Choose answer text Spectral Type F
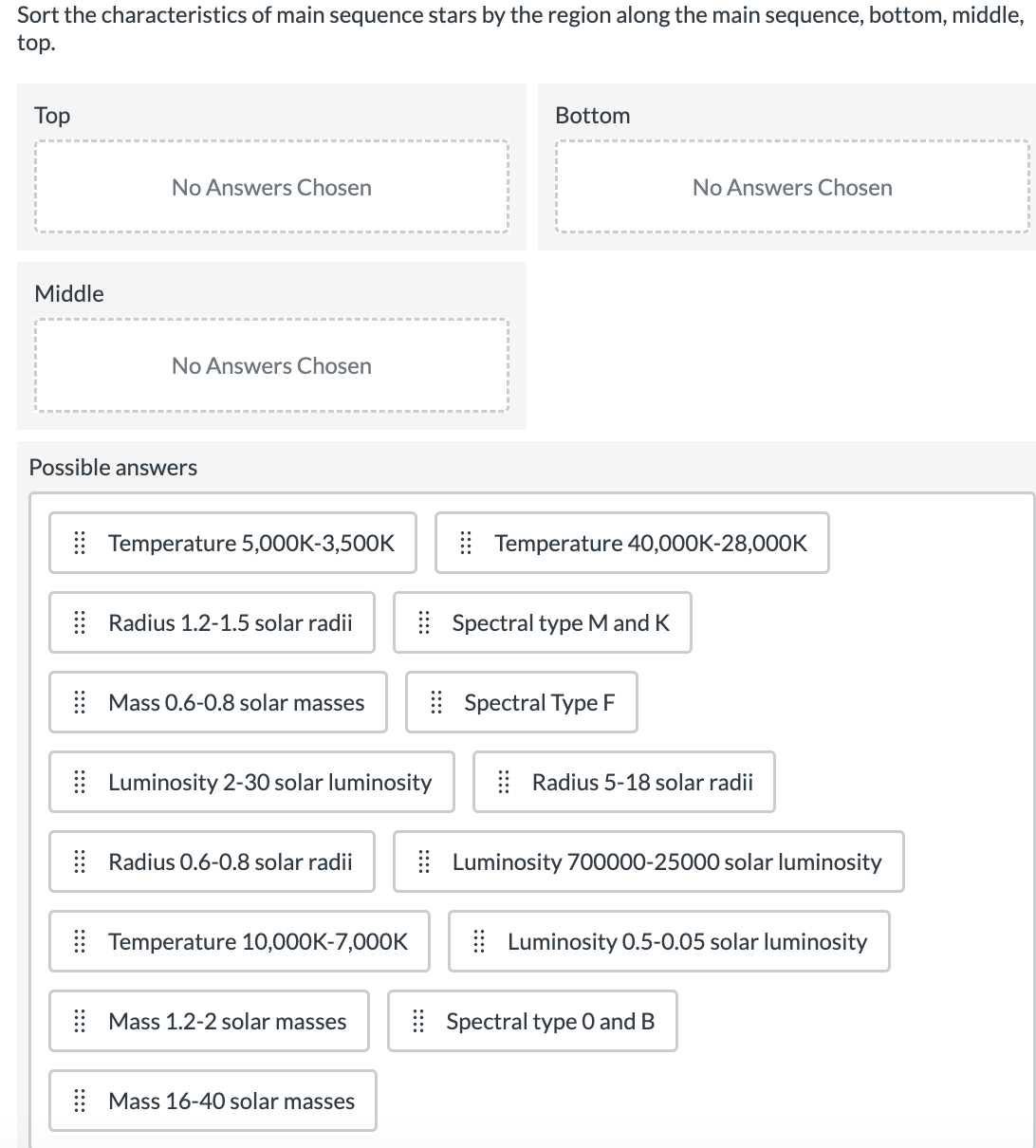1036x1148 pixels. coord(540,702)
